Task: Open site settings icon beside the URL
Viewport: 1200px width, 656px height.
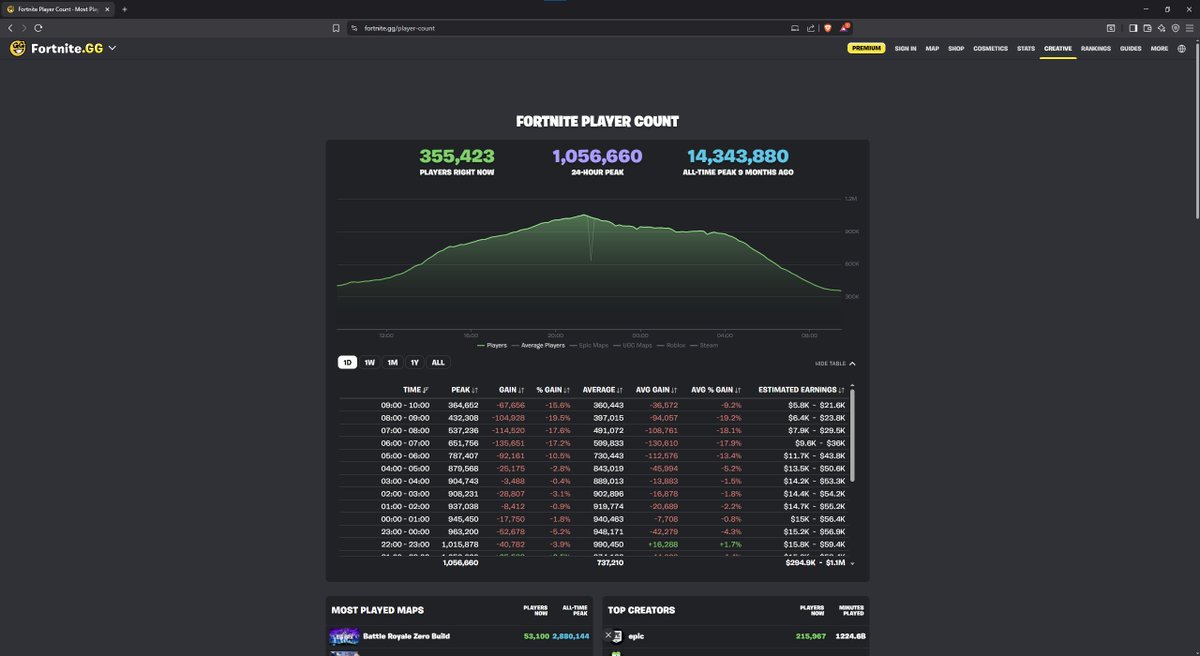Action: point(355,28)
